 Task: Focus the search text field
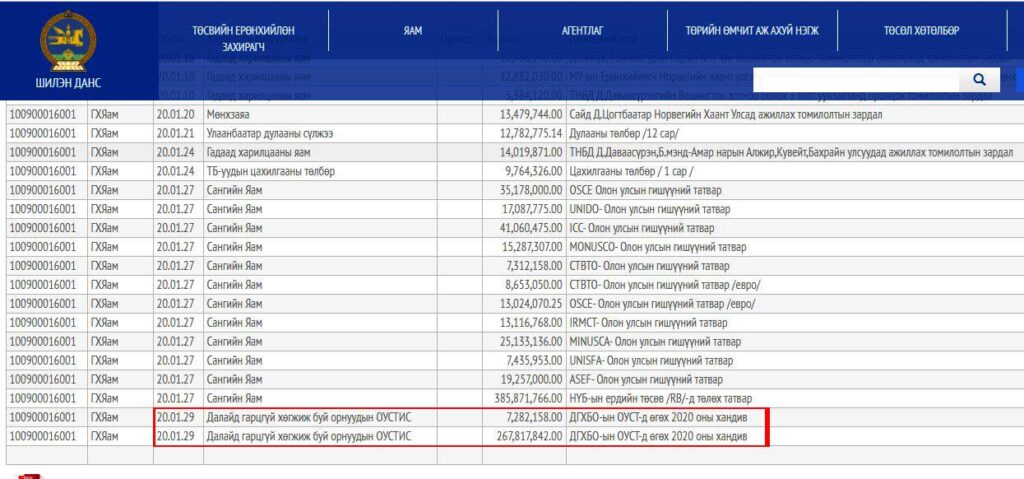click(x=852, y=80)
